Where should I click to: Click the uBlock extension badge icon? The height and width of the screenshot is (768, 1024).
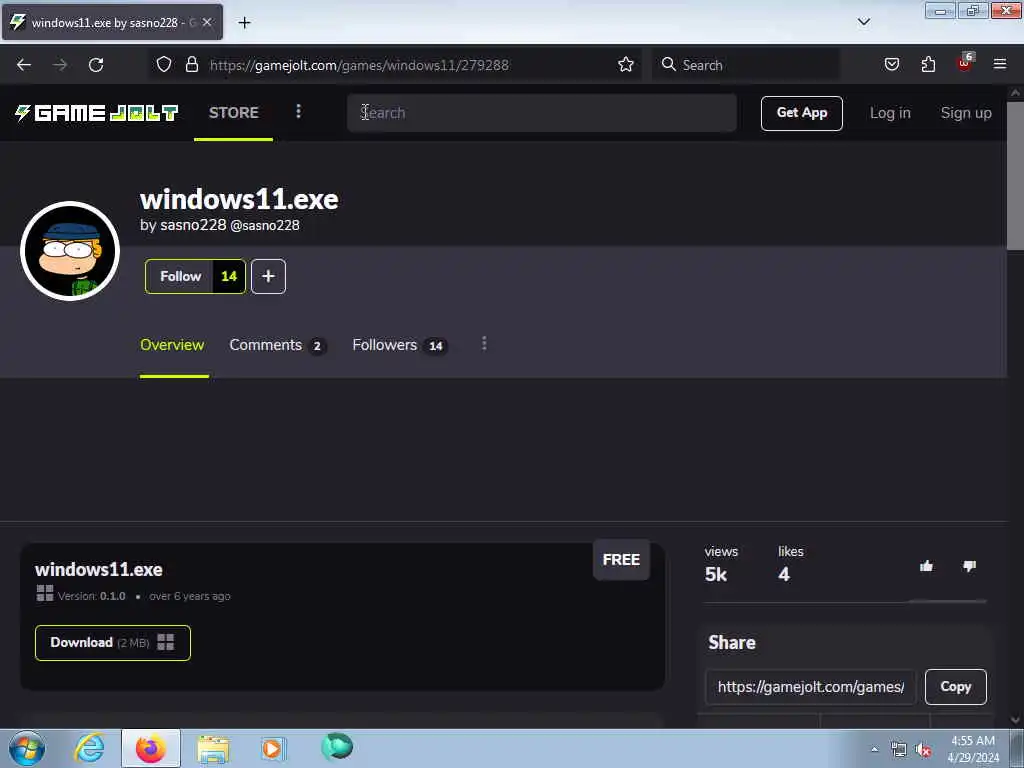[965, 63]
